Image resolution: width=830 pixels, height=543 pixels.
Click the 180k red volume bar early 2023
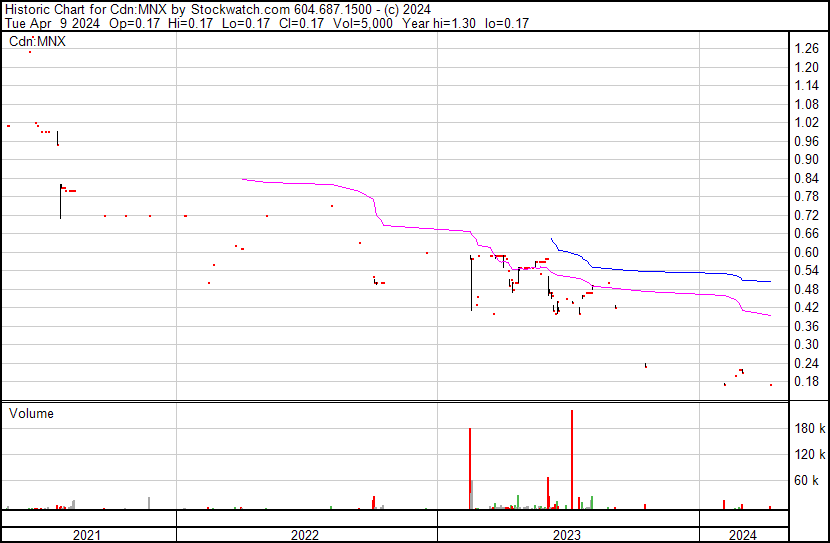pyautogui.click(x=470, y=468)
